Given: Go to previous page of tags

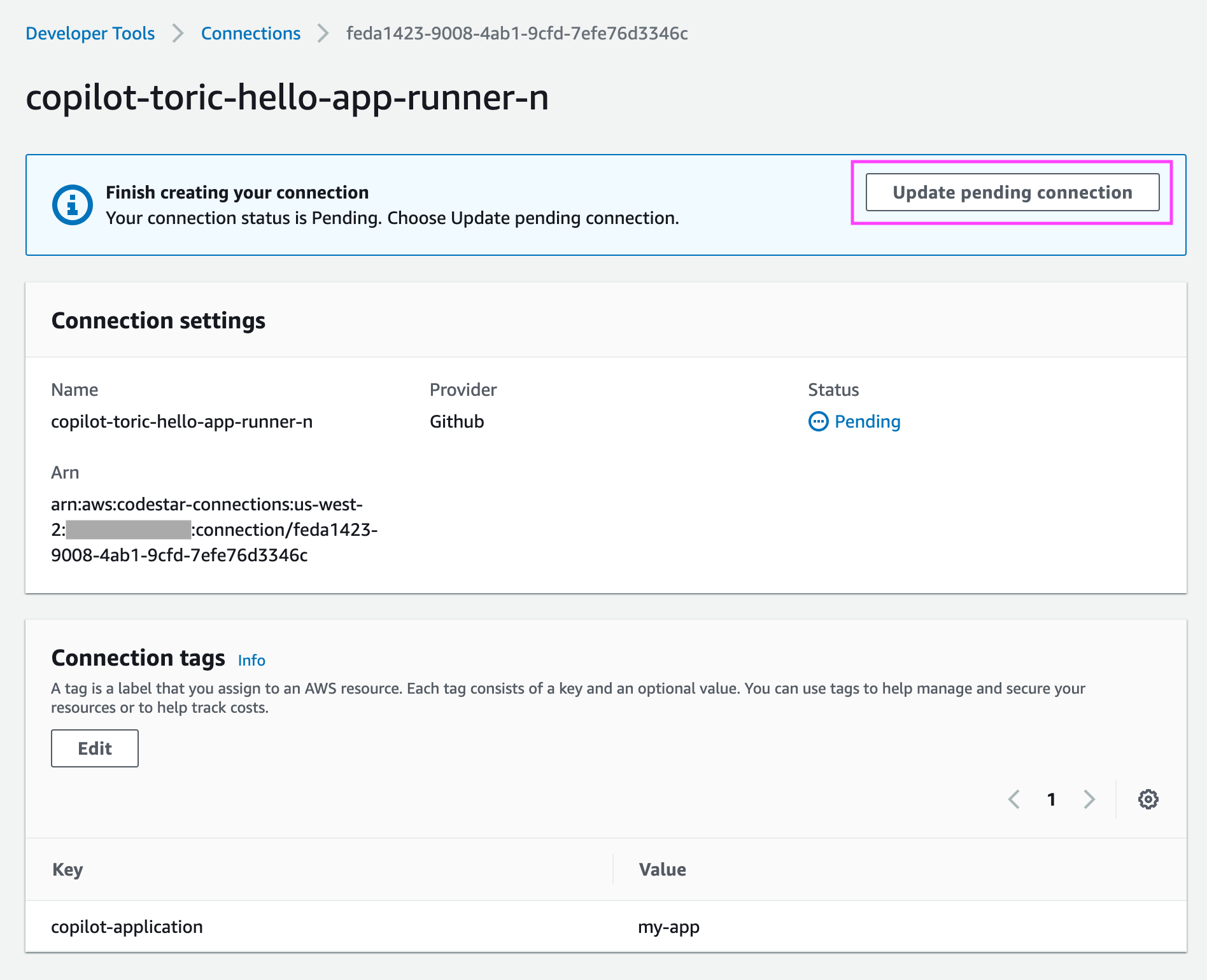Looking at the screenshot, I should [x=1014, y=799].
